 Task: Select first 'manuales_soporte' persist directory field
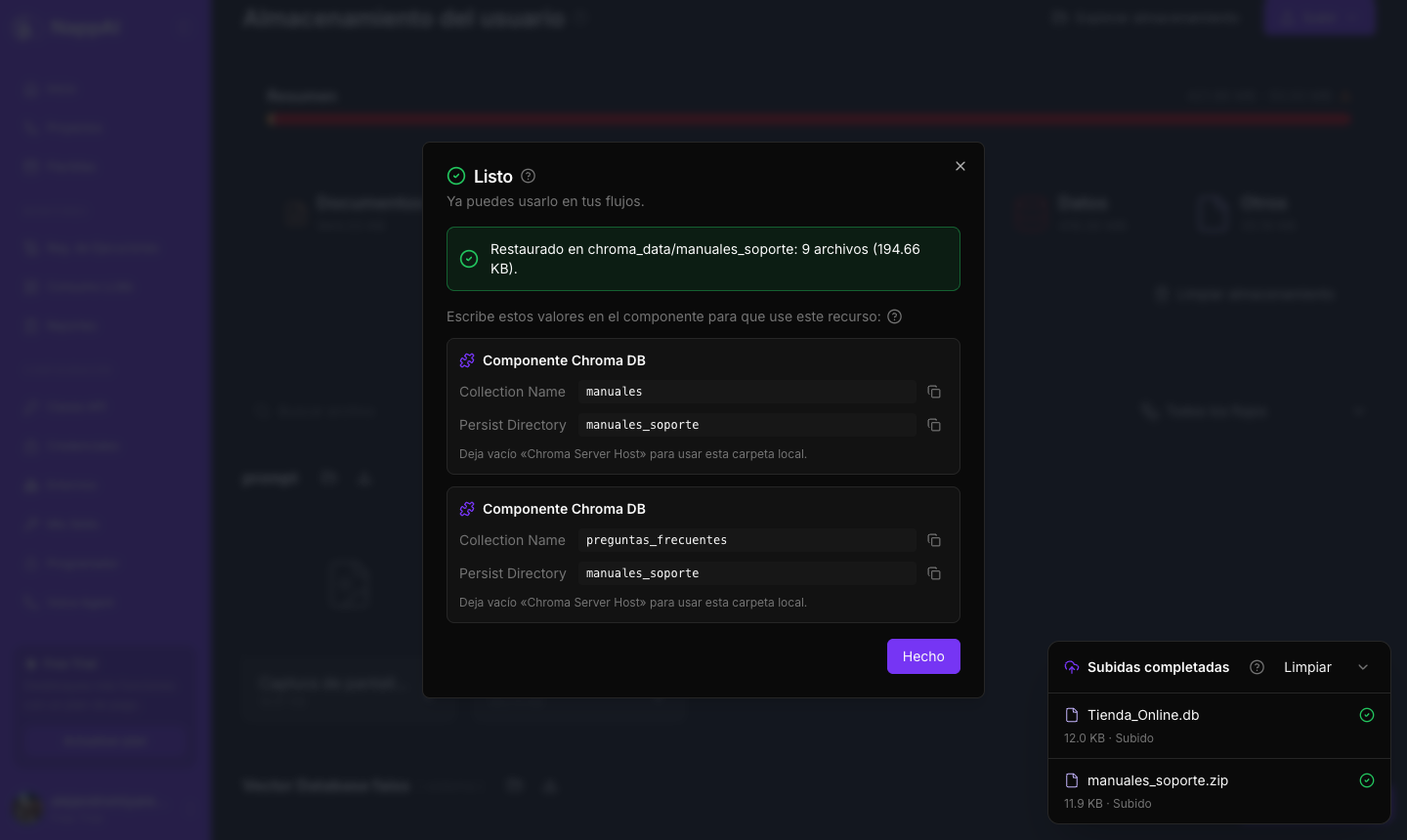747,425
